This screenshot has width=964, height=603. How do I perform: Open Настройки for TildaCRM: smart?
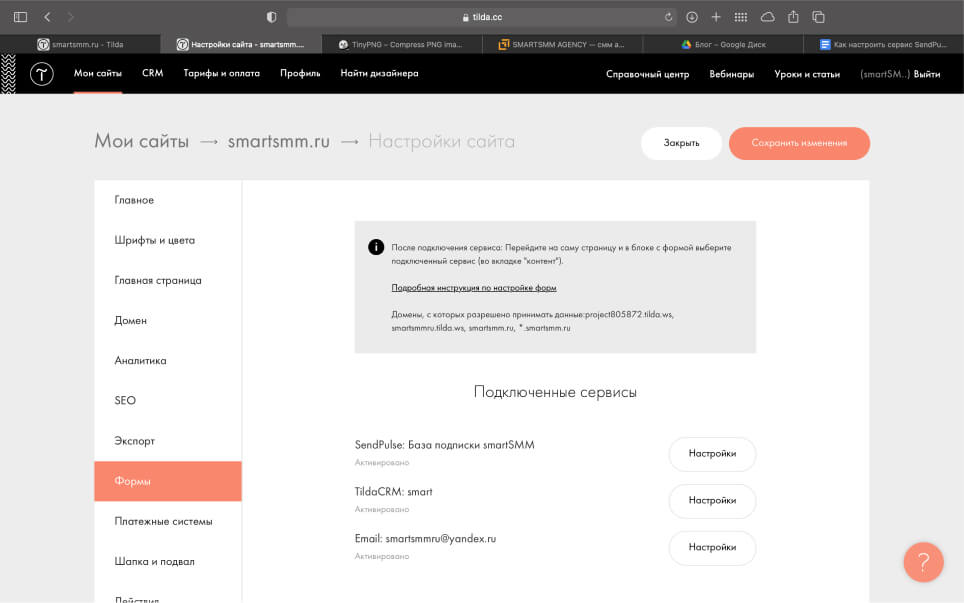(712, 501)
